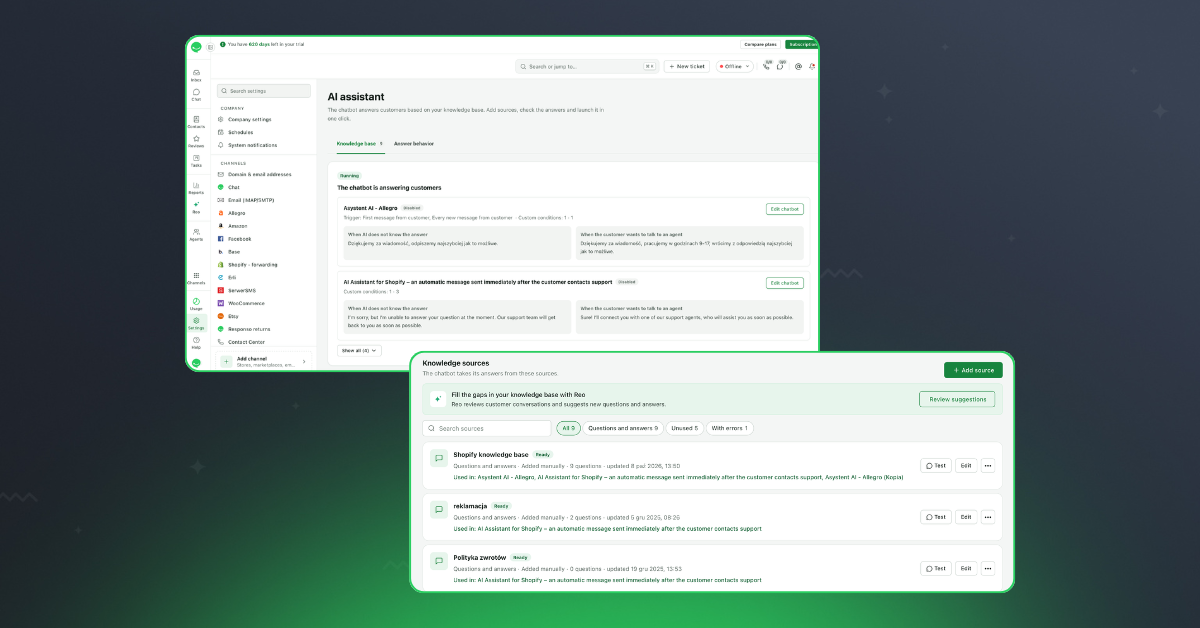Screen dimensions: 1200x628
Task: Open the Reo sparkle icon in the left rail
Action: pos(196,206)
